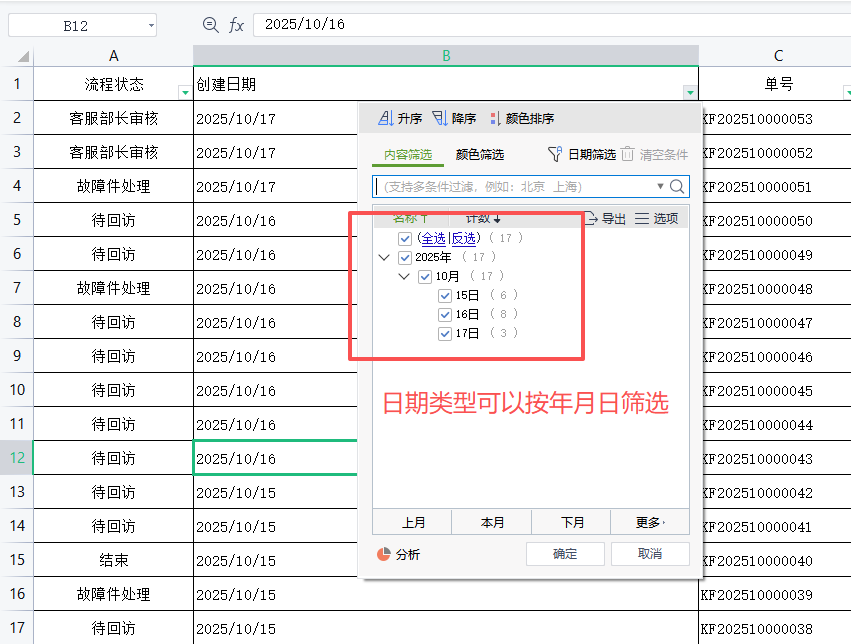Click the magnifier search icon in filter box

[x=677, y=186]
